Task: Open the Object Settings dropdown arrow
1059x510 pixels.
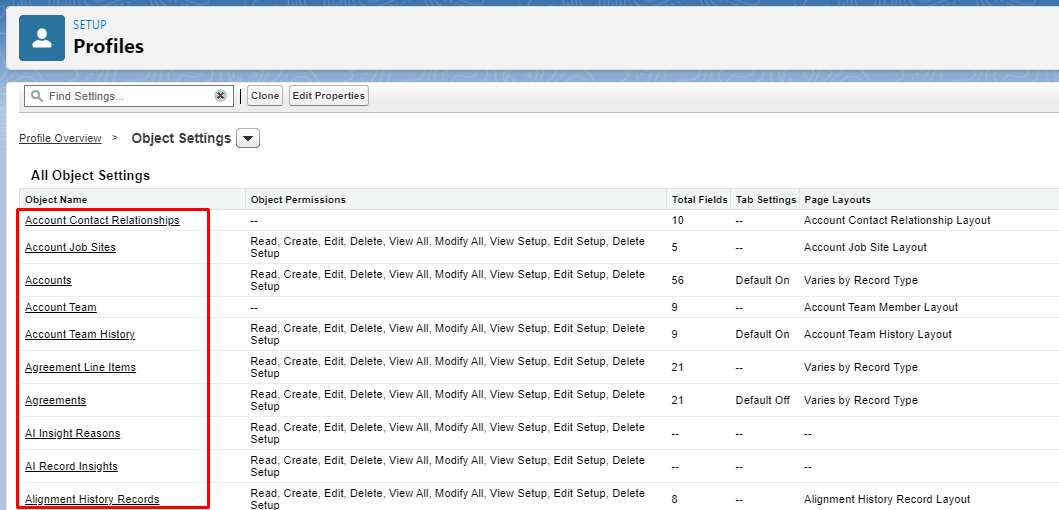Action: [248, 138]
